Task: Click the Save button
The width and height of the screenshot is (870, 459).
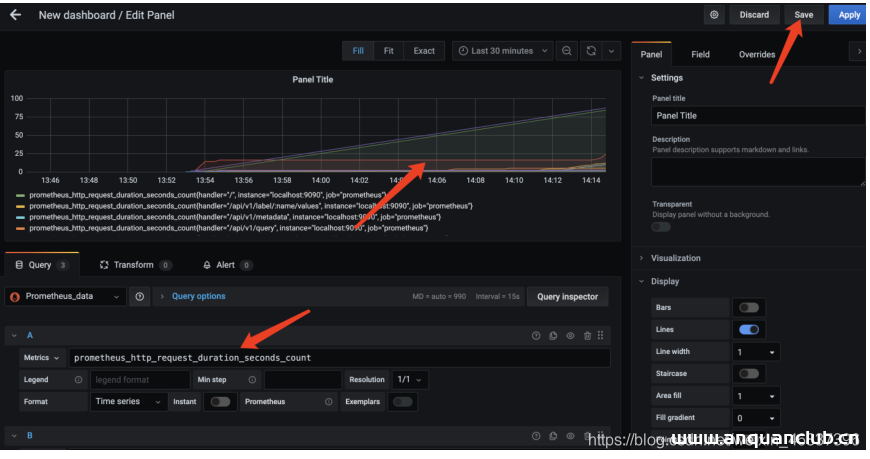Action: click(803, 15)
